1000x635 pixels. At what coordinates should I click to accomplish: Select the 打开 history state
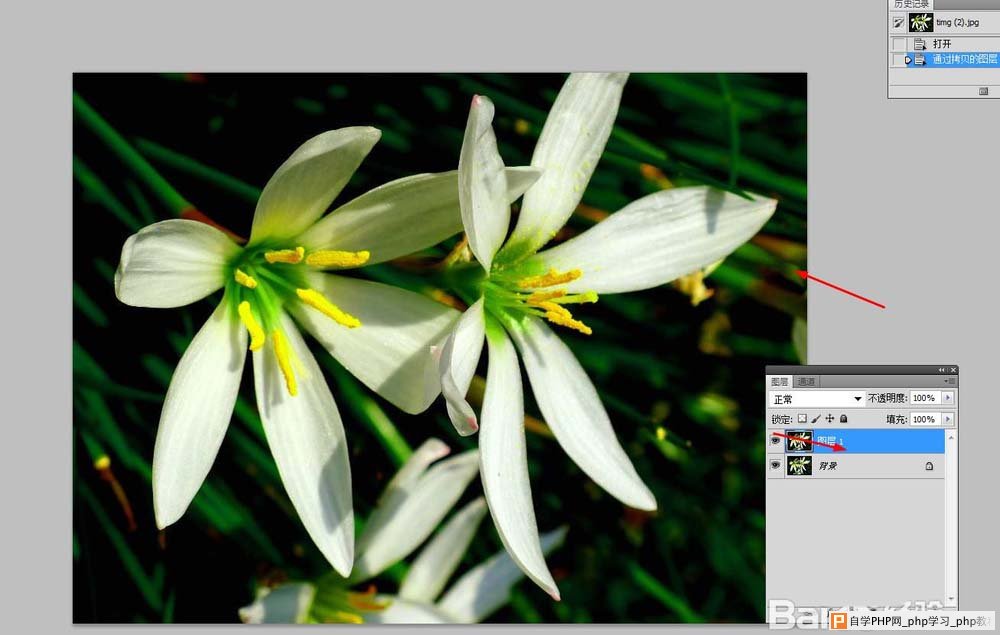[942, 44]
